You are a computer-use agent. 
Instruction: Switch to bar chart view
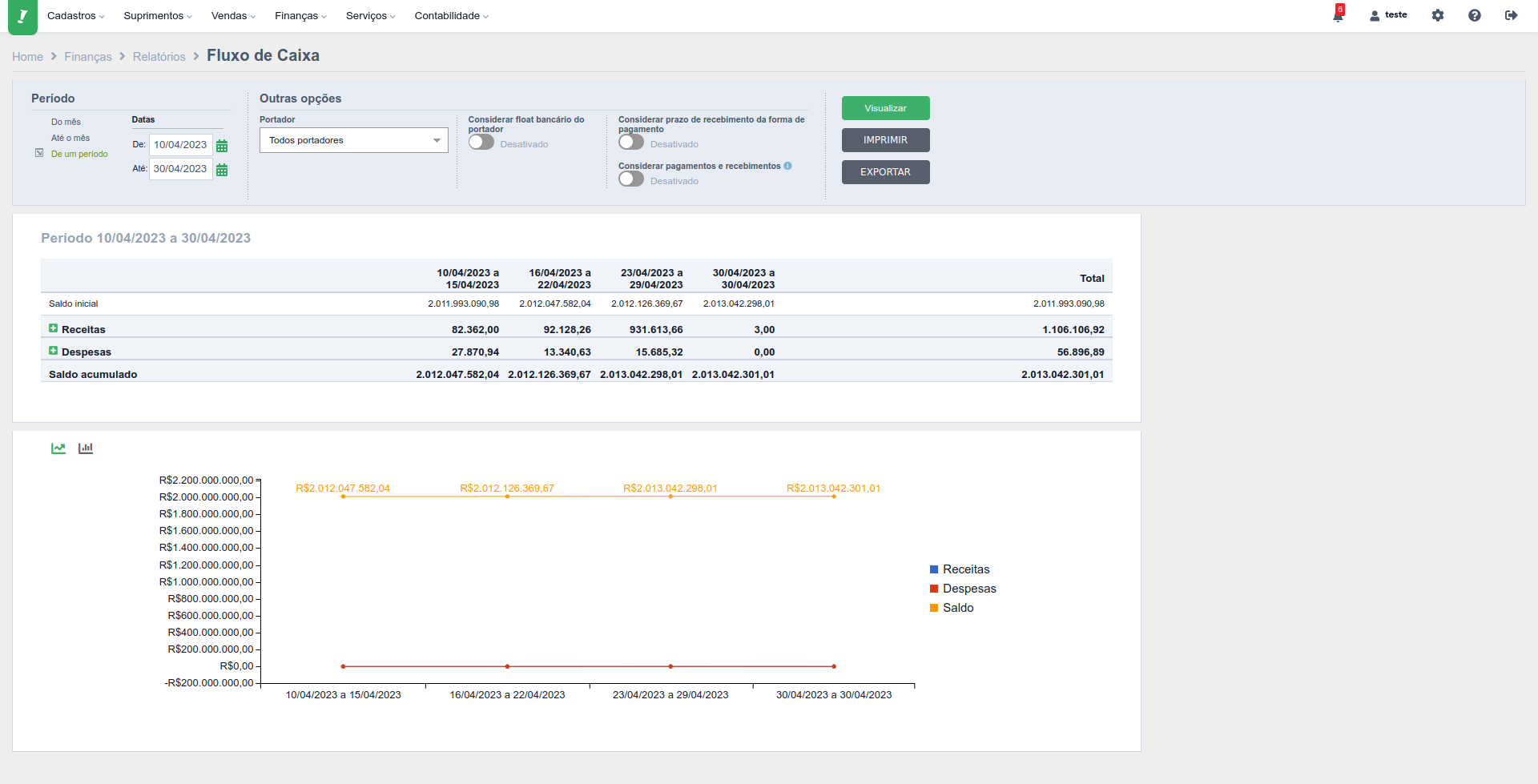coord(86,448)
